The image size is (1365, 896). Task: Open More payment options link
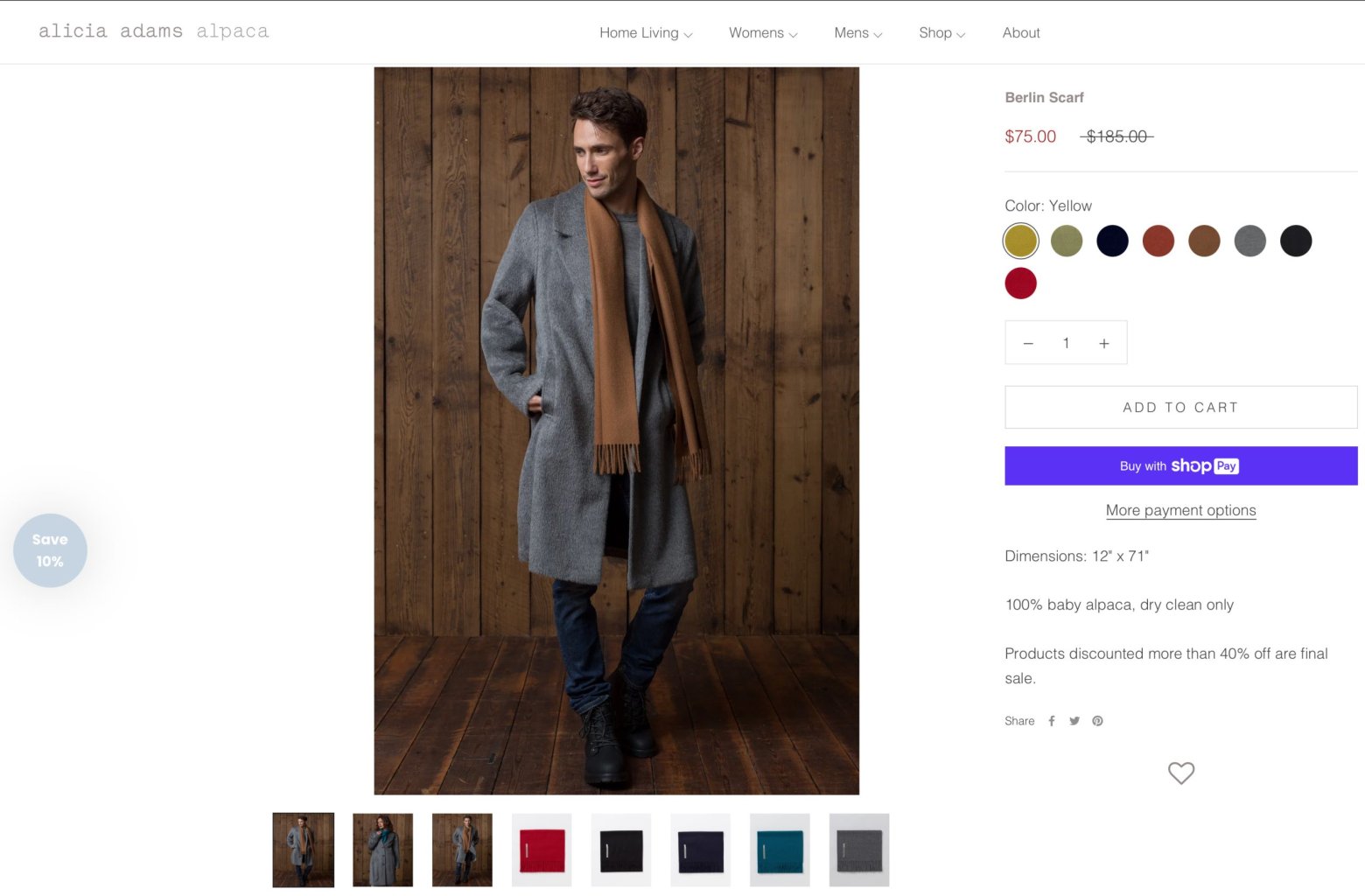tap(1180, 510)
